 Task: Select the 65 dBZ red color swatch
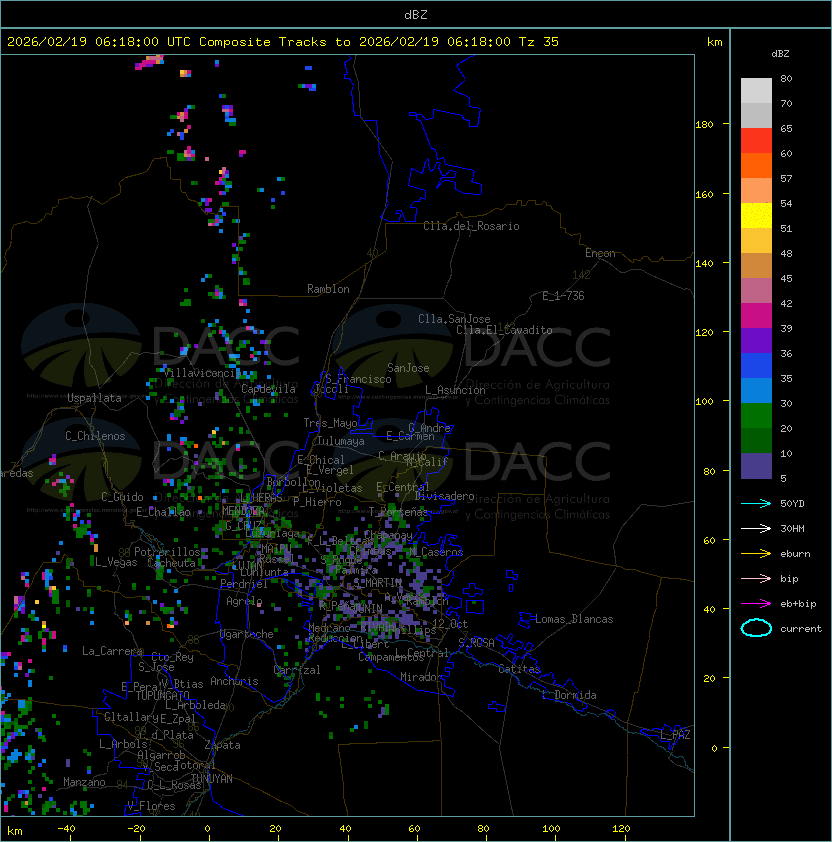756,140
